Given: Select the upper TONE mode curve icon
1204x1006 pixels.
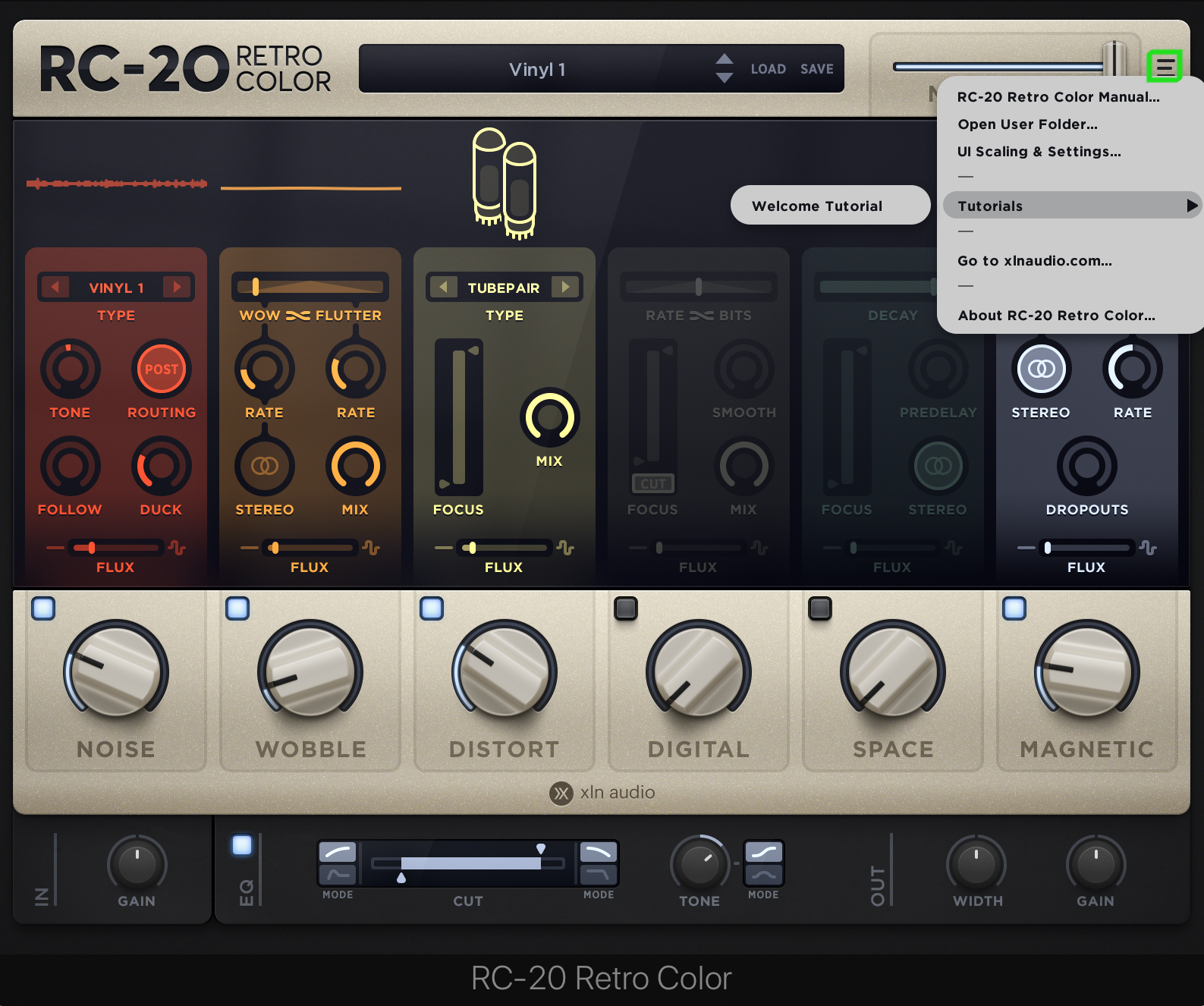Looking at the screenshot, I should pos(763,853).
